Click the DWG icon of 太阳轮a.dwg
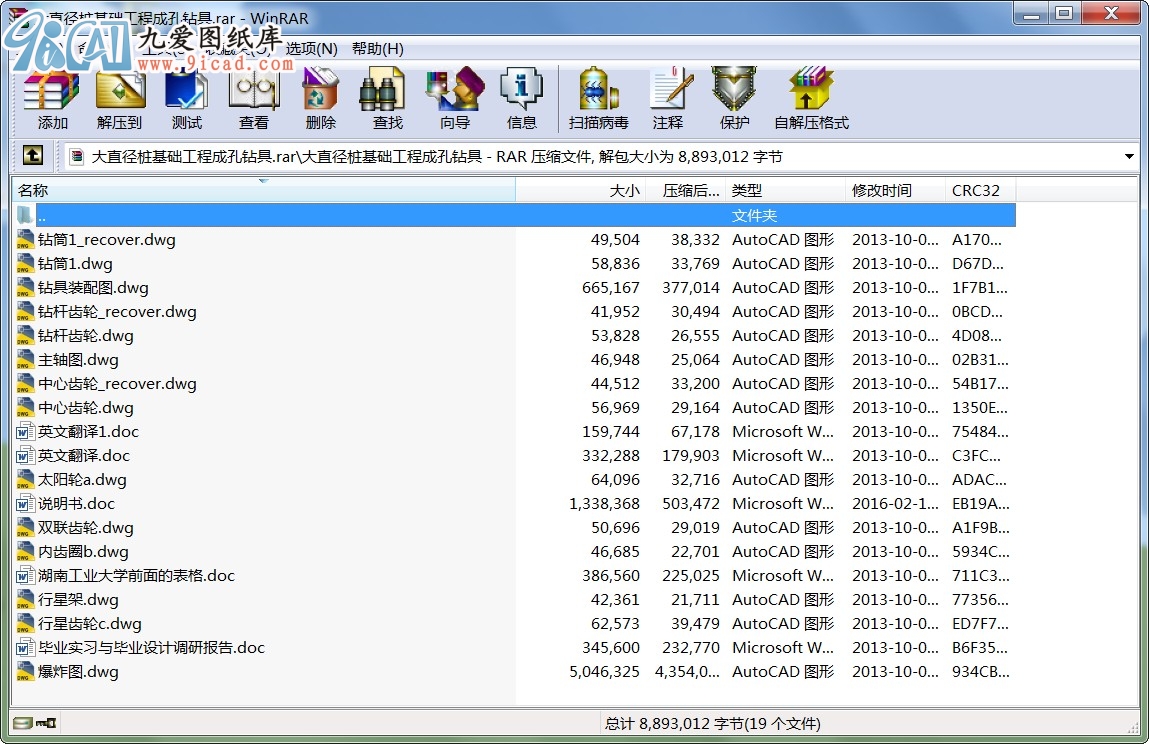The width and height of the screenshot is (1149, 744). (26, 479)
